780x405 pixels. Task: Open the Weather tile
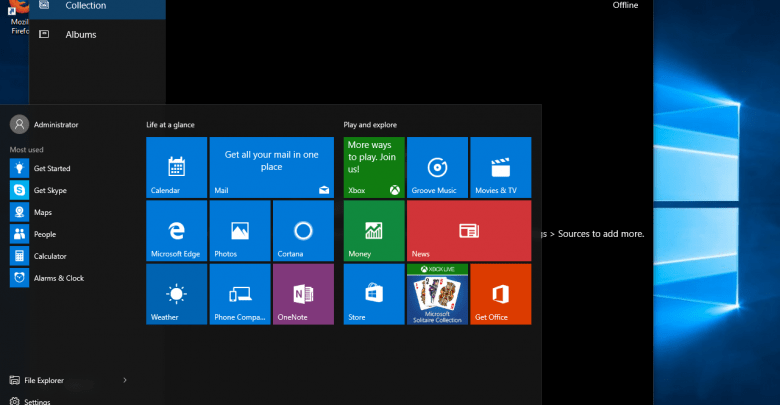[177, 294]
